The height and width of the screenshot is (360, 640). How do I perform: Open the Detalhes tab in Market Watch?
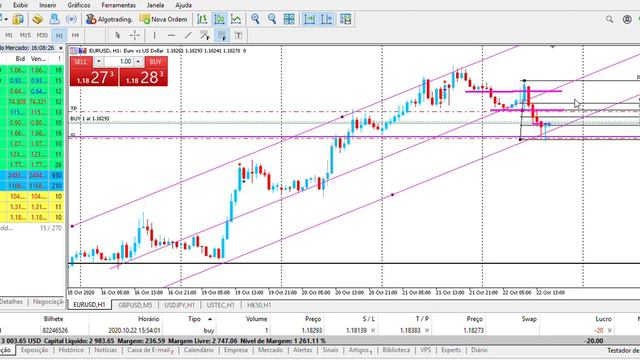tap(11, 302)
